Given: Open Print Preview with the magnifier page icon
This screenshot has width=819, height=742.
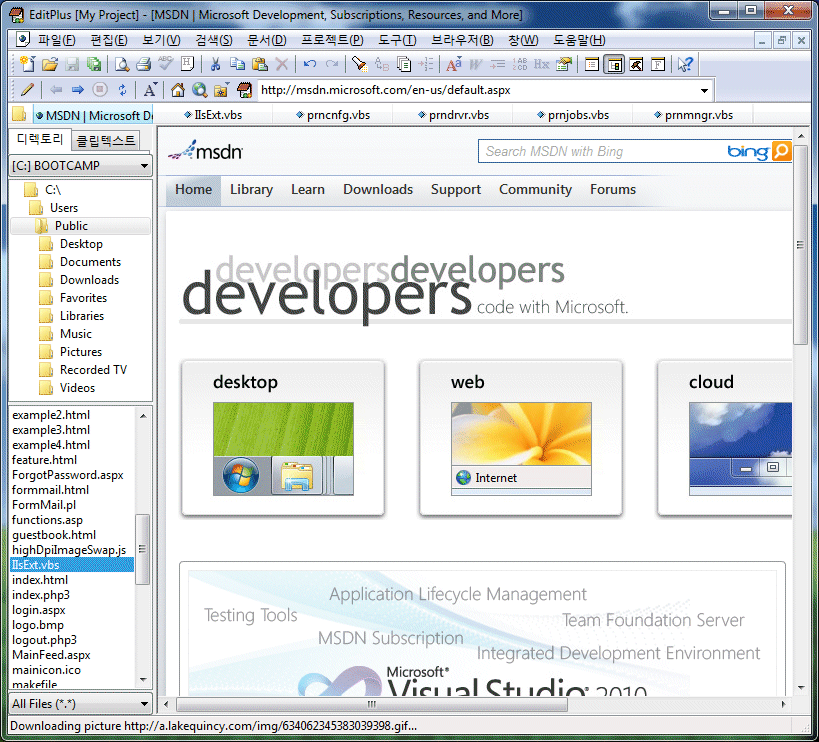Looking at the screenshot, I should pyautogui.click(x=122, y=64).
